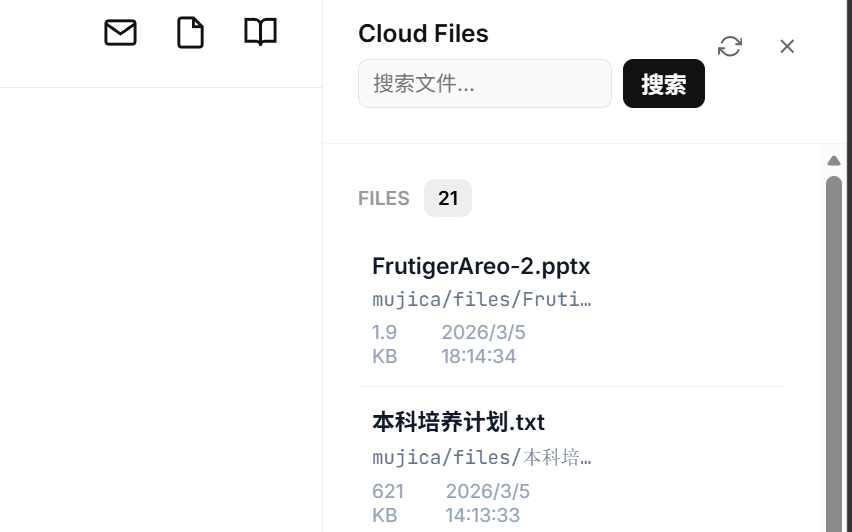
Task: Close the Cloud Files panel
Action: pos(787,46)
